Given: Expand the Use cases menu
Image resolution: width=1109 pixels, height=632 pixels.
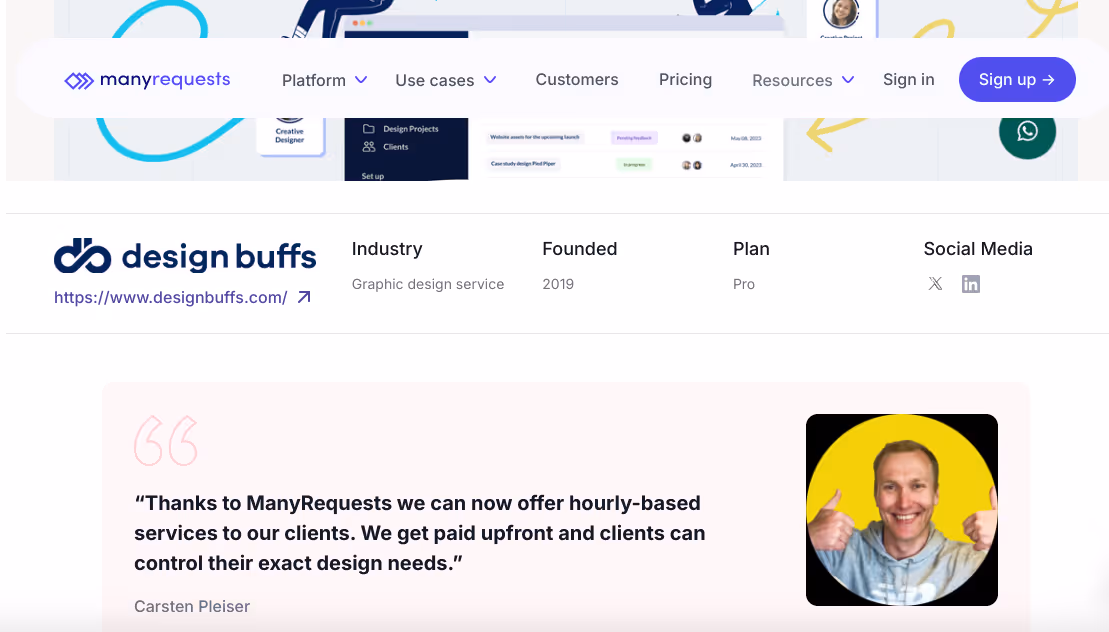Looking at the screenshot, I should (446, 80).
